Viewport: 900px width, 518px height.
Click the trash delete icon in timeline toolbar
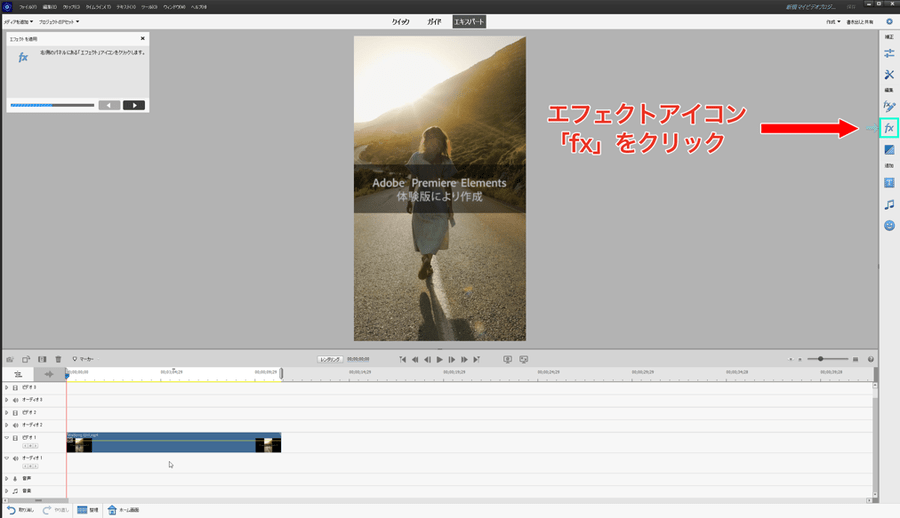coord(58,359)
